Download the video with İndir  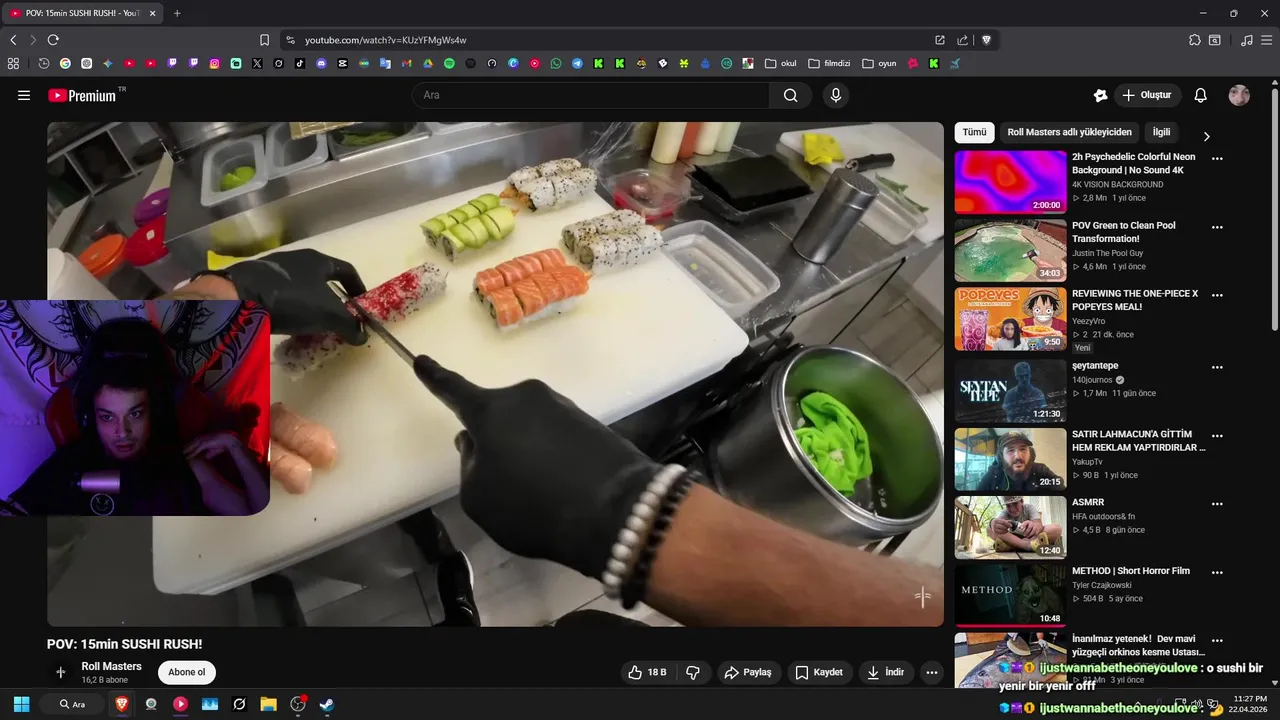pos(886,672)
